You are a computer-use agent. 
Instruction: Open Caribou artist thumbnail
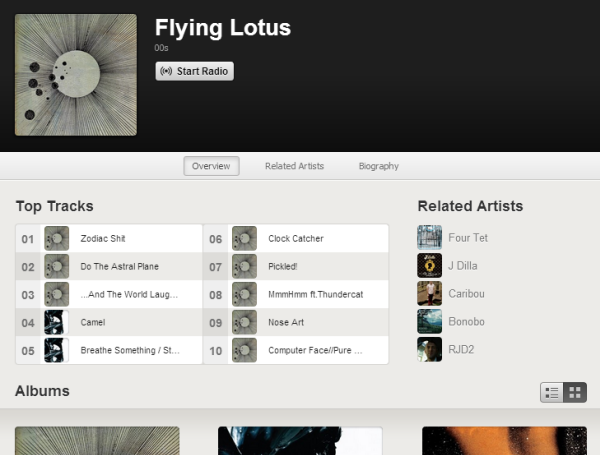click(430, 294)
